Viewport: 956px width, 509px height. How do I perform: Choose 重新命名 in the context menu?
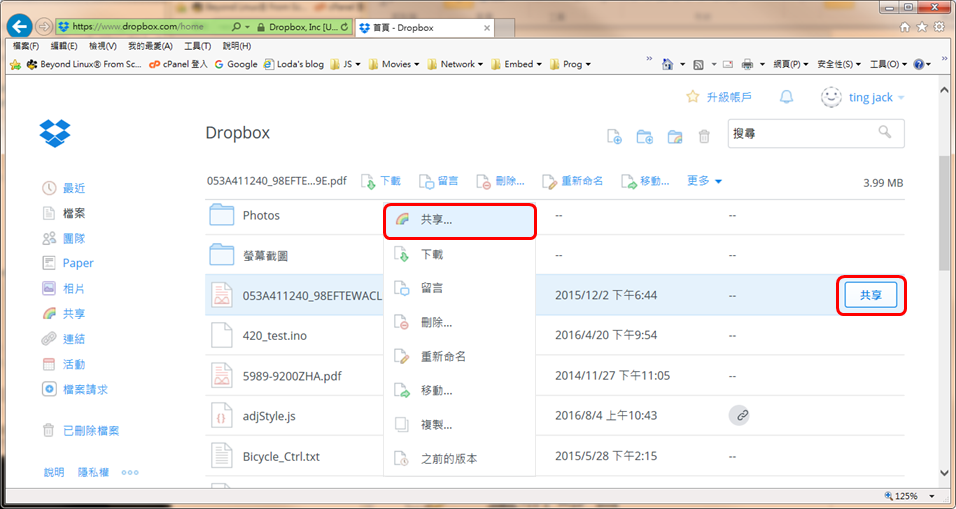click(x=460, y=357)
